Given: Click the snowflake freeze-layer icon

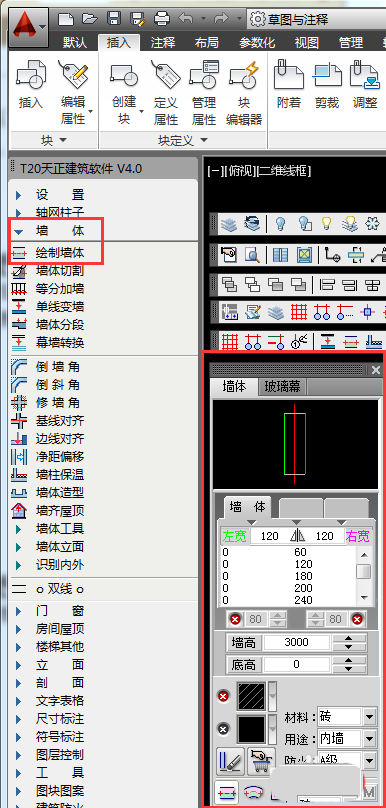Looking at the screenshot, I should (x=372, y=224).
